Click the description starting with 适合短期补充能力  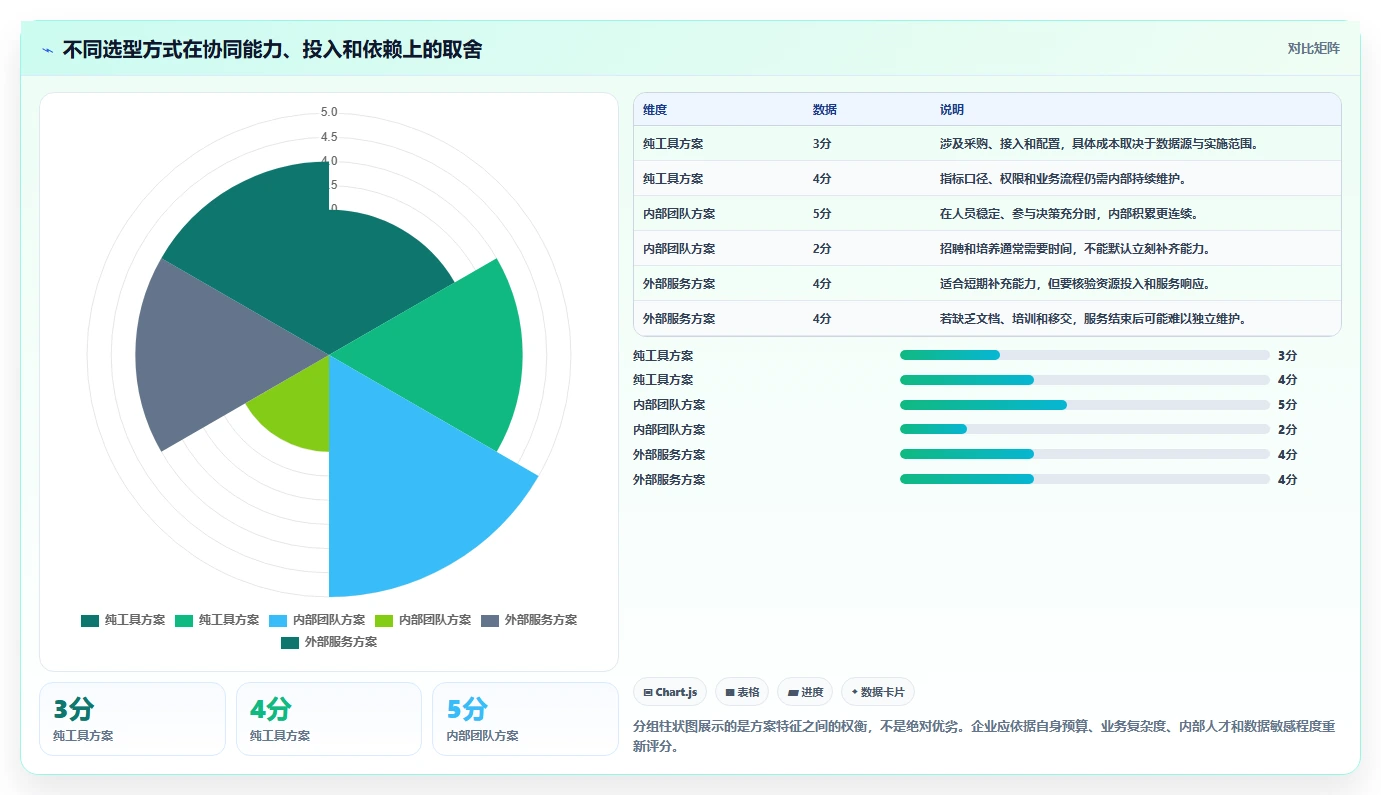1075,284
